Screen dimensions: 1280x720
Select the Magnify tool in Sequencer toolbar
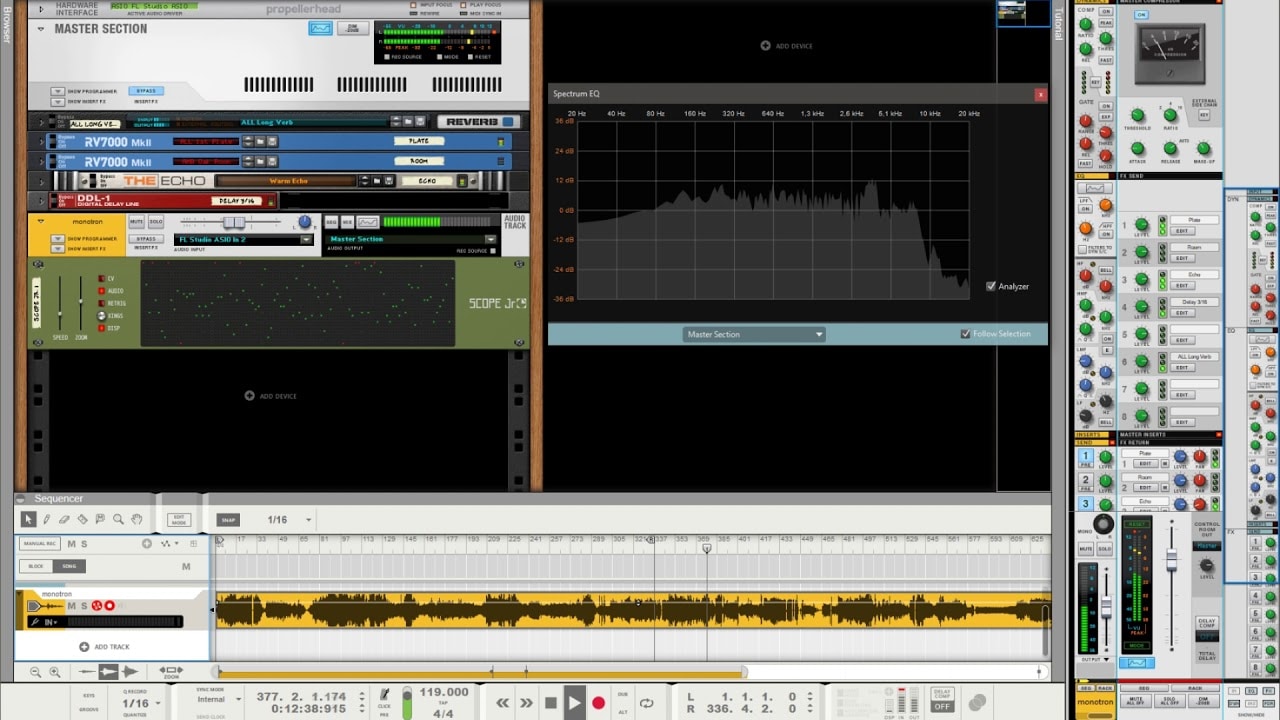118,519
